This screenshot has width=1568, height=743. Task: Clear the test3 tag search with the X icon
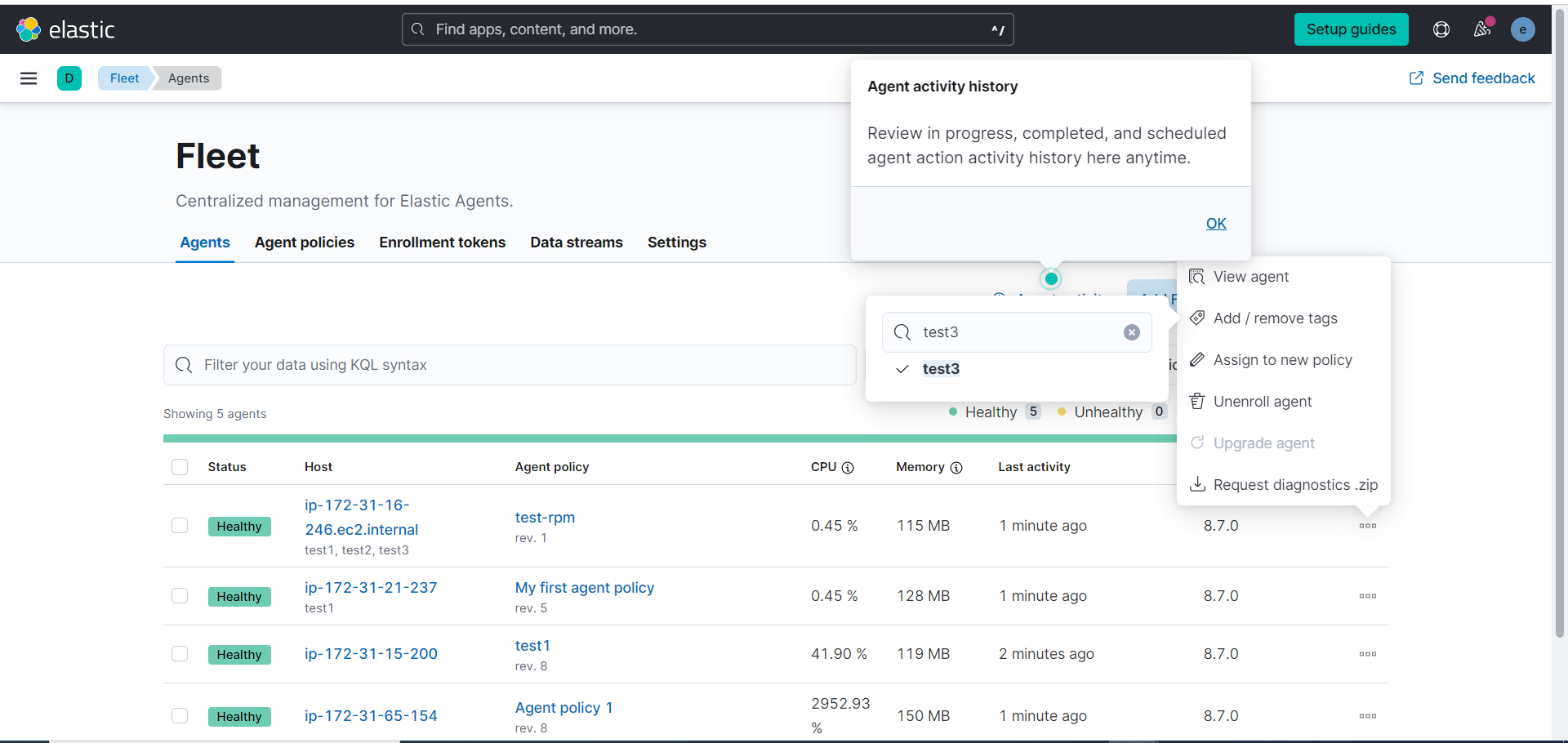(x=1131, y=332)
